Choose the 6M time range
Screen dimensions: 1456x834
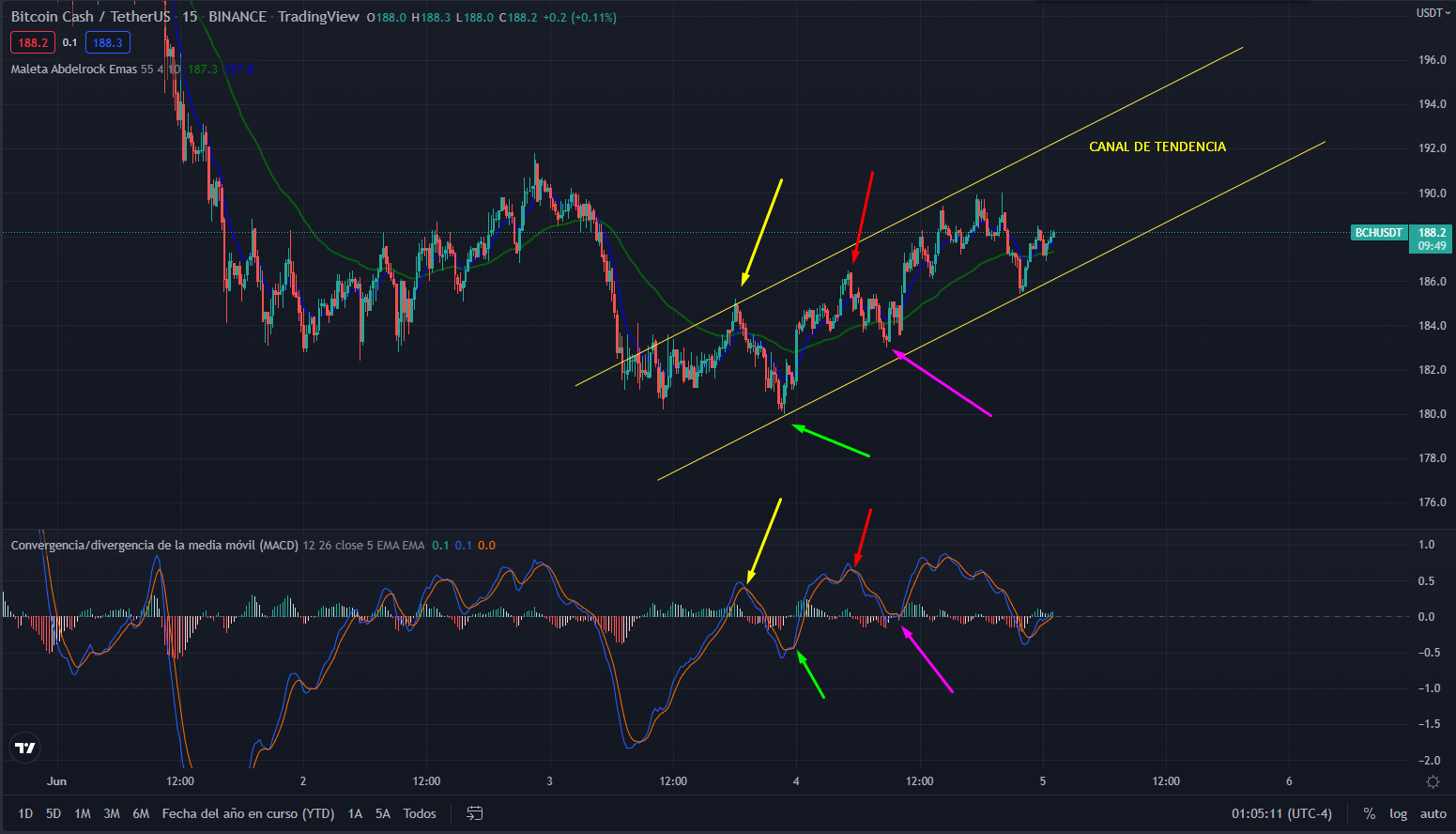click(x=141, y=813)
